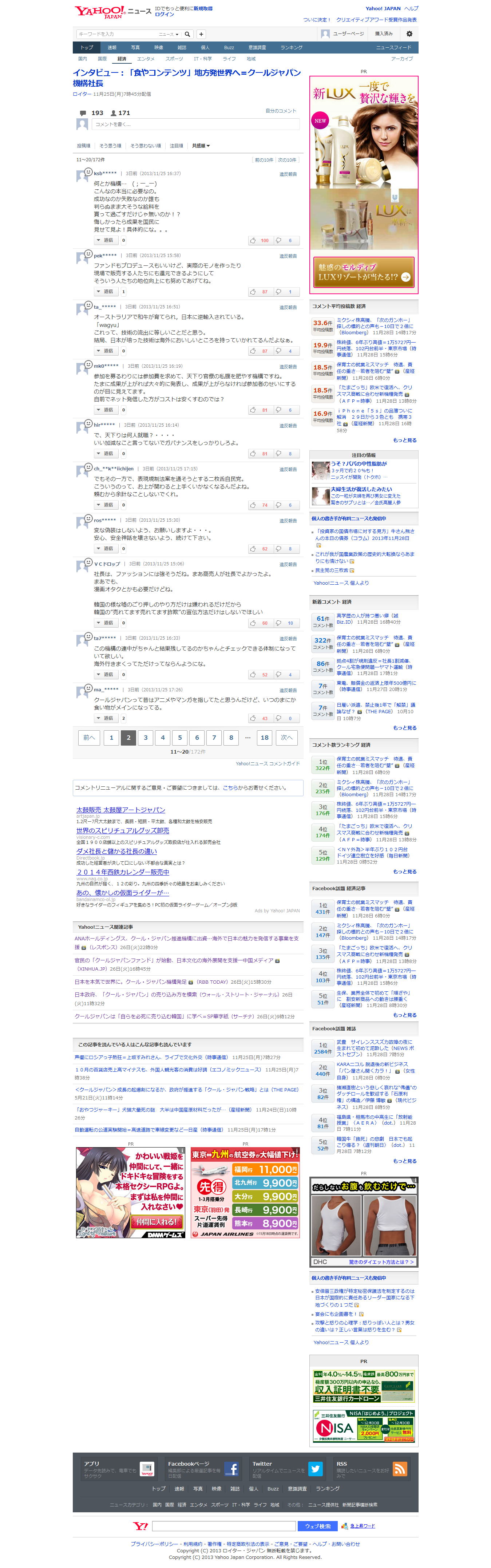Click the ユーザーページ avatar icon in header
The height and width of the screenshot is (1568, 491).
325,34
